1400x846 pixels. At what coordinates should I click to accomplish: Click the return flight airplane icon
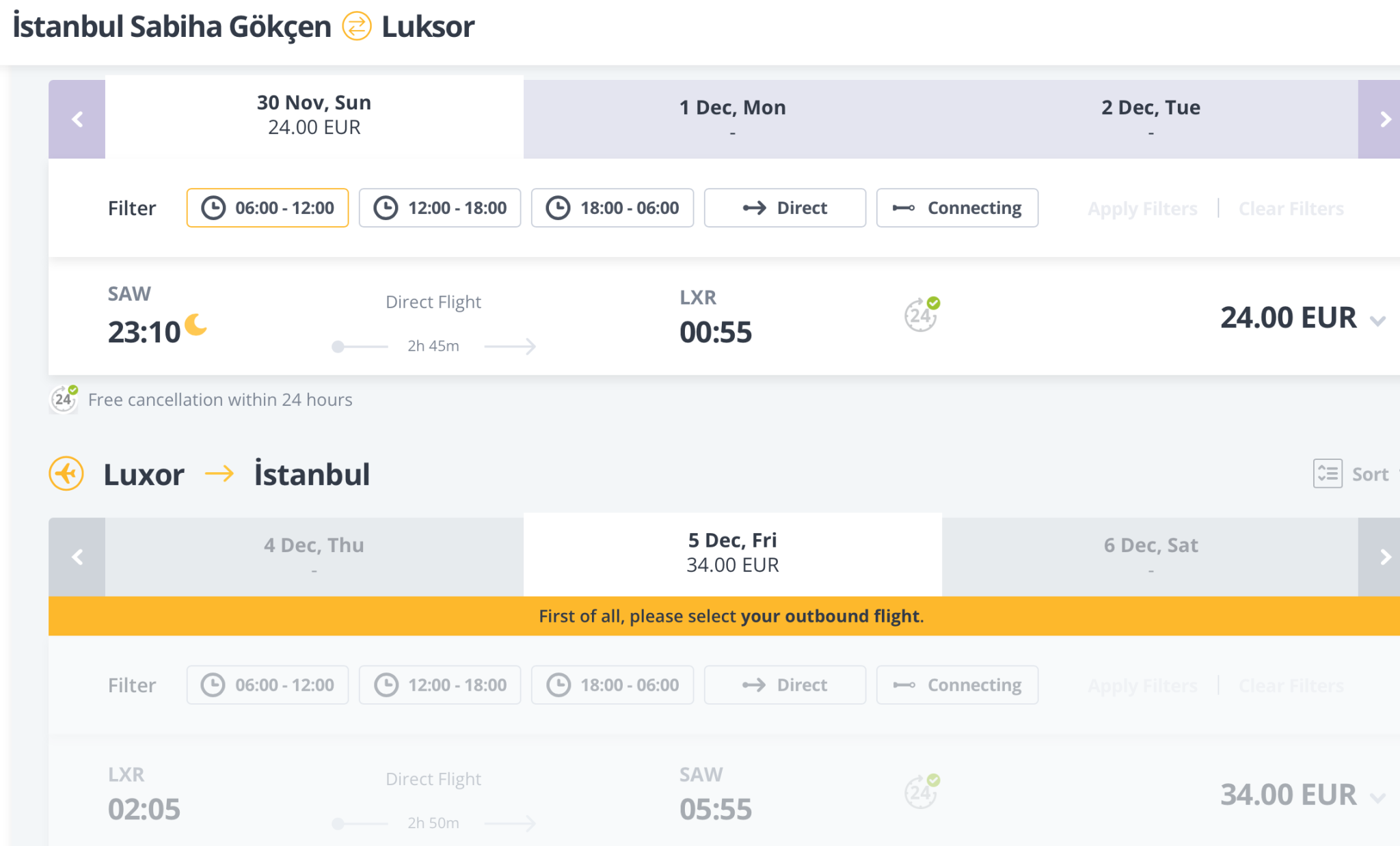pyautogui.click(x=66, y=474)
